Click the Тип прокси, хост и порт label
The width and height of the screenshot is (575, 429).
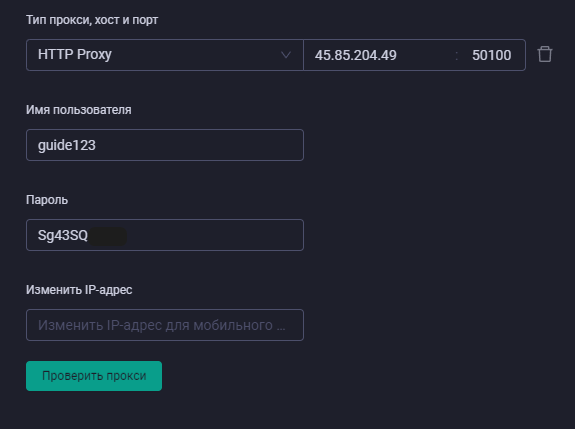click(x=92, y=20)
